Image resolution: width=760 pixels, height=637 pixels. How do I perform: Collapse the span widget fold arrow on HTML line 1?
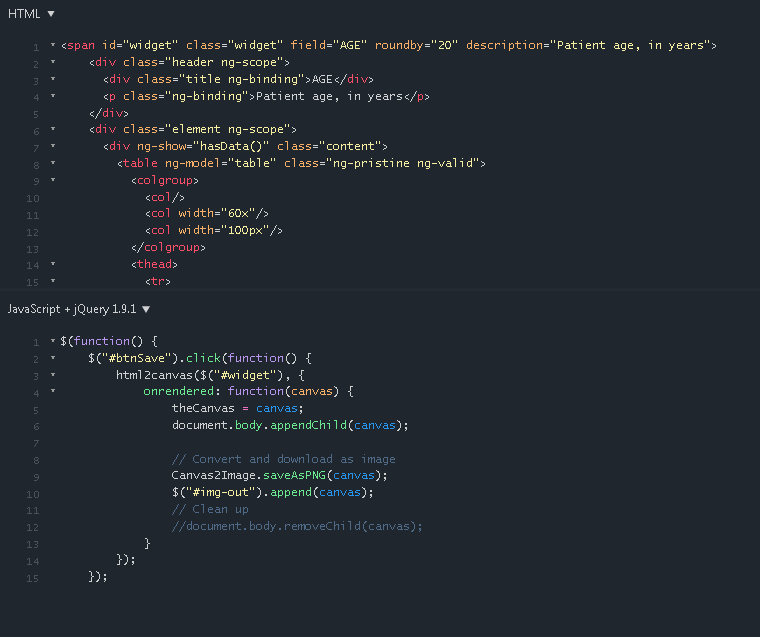(x=53, y=45)
